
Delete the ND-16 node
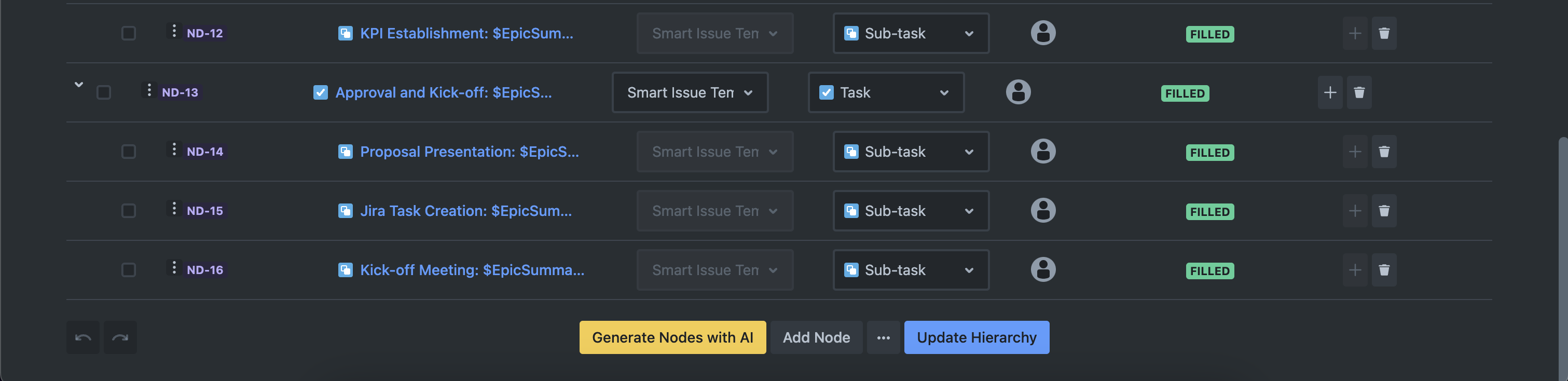tap(1384, 269)
